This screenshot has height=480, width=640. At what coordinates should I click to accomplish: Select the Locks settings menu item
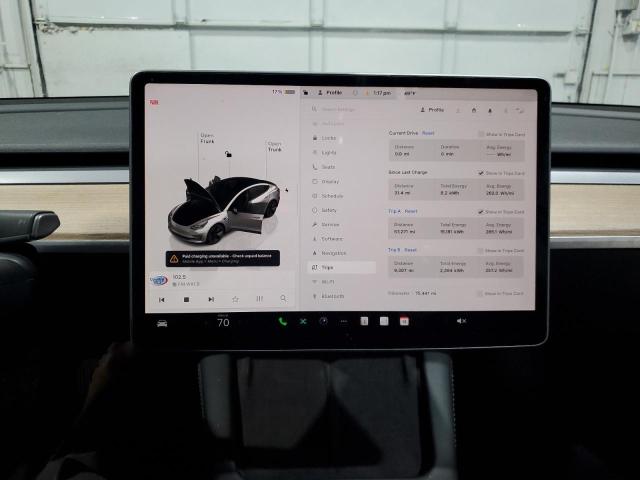(329, 138)
